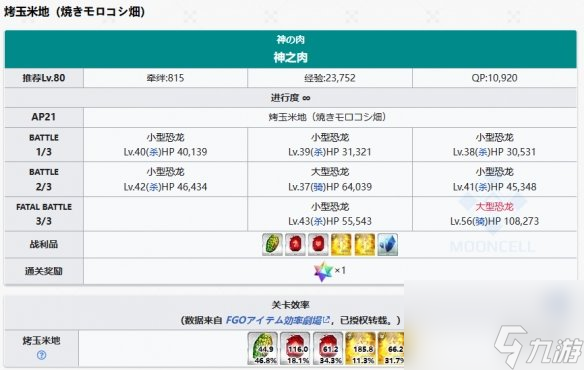Click the rainbow Saint Quartz reward icon
The height and width of the screenshot is (370, 584).
pyautogui.click(x=323, y=271)
